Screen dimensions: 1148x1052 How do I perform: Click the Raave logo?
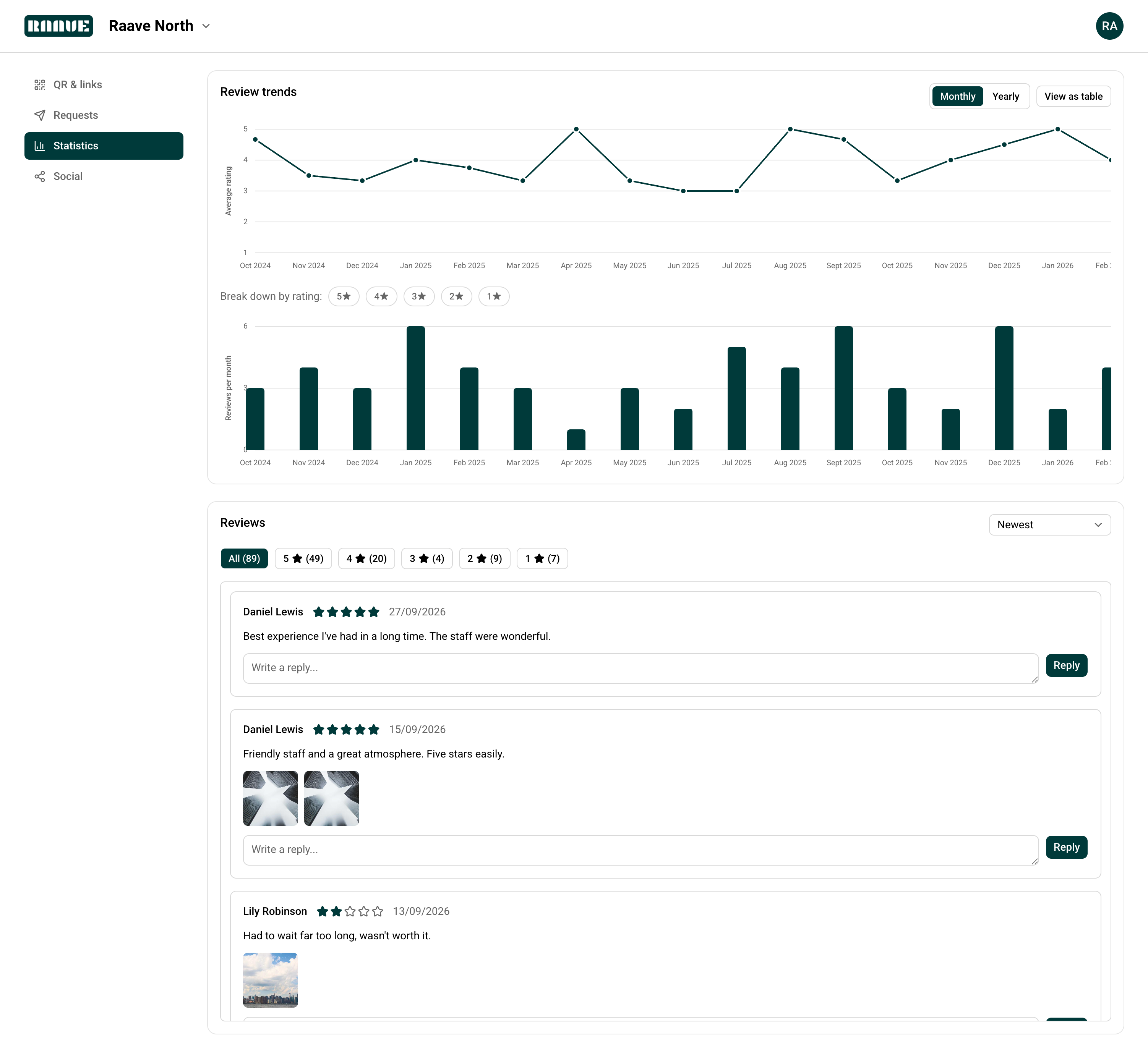click(58, 26)
